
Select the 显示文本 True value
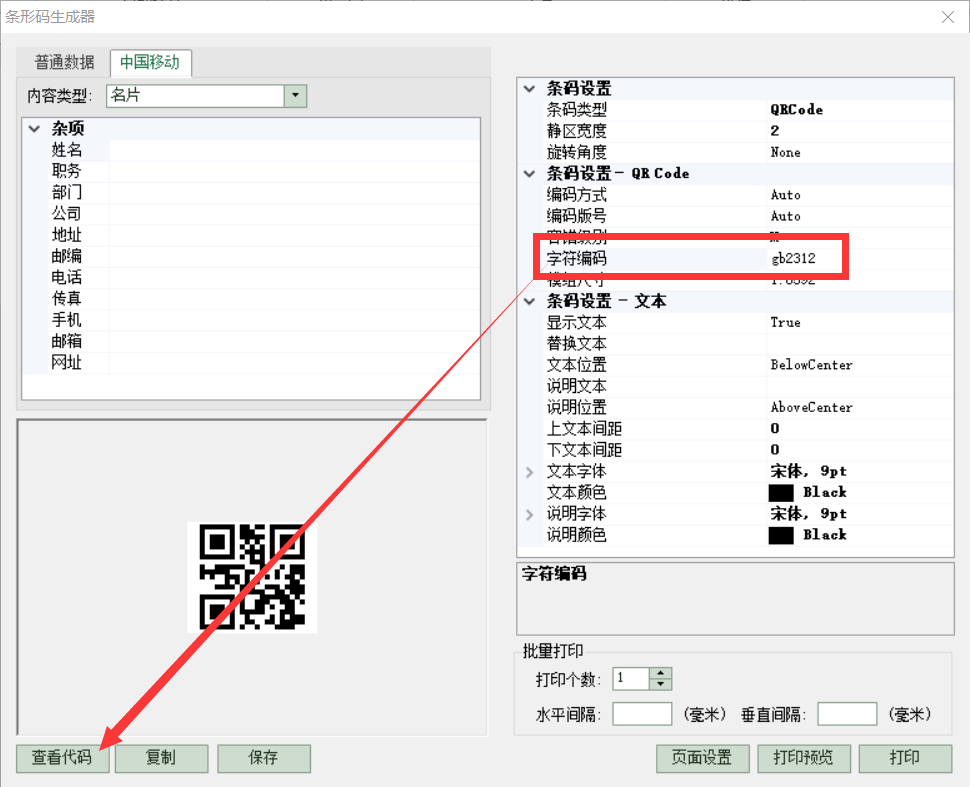tap(860, 322)
